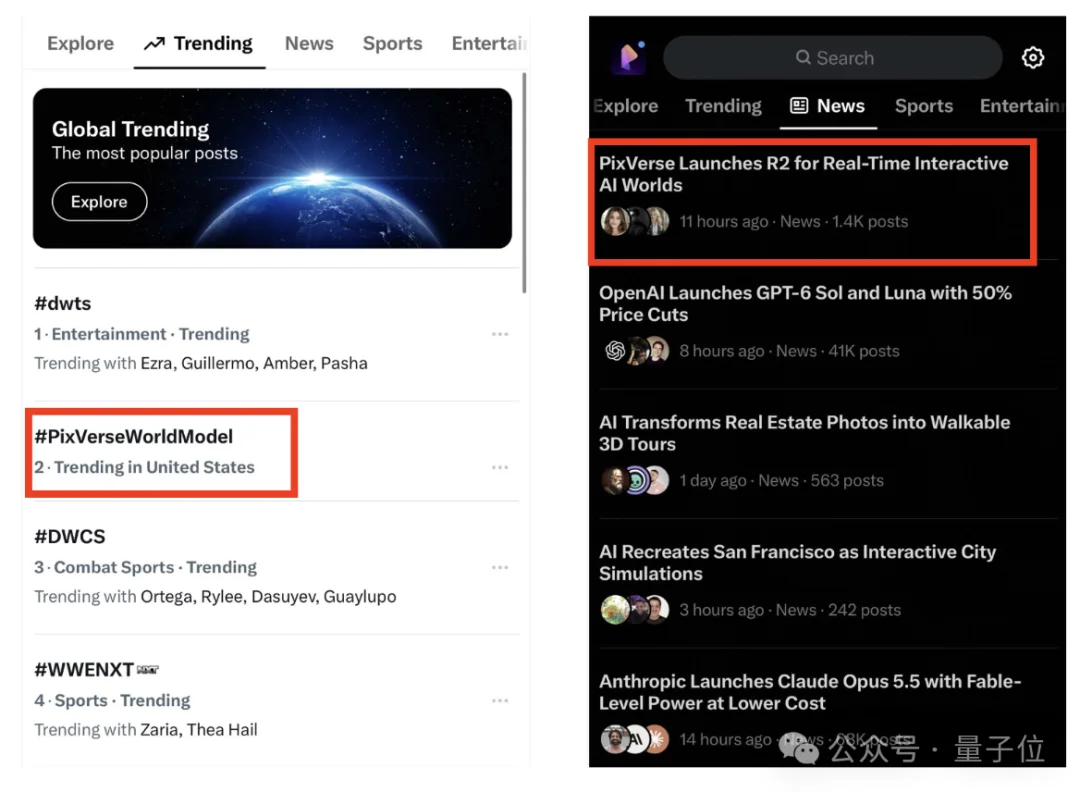Open the Trending tab in dark panel
Viewport: 1080px width, 792px height.
tap(723, 106)
